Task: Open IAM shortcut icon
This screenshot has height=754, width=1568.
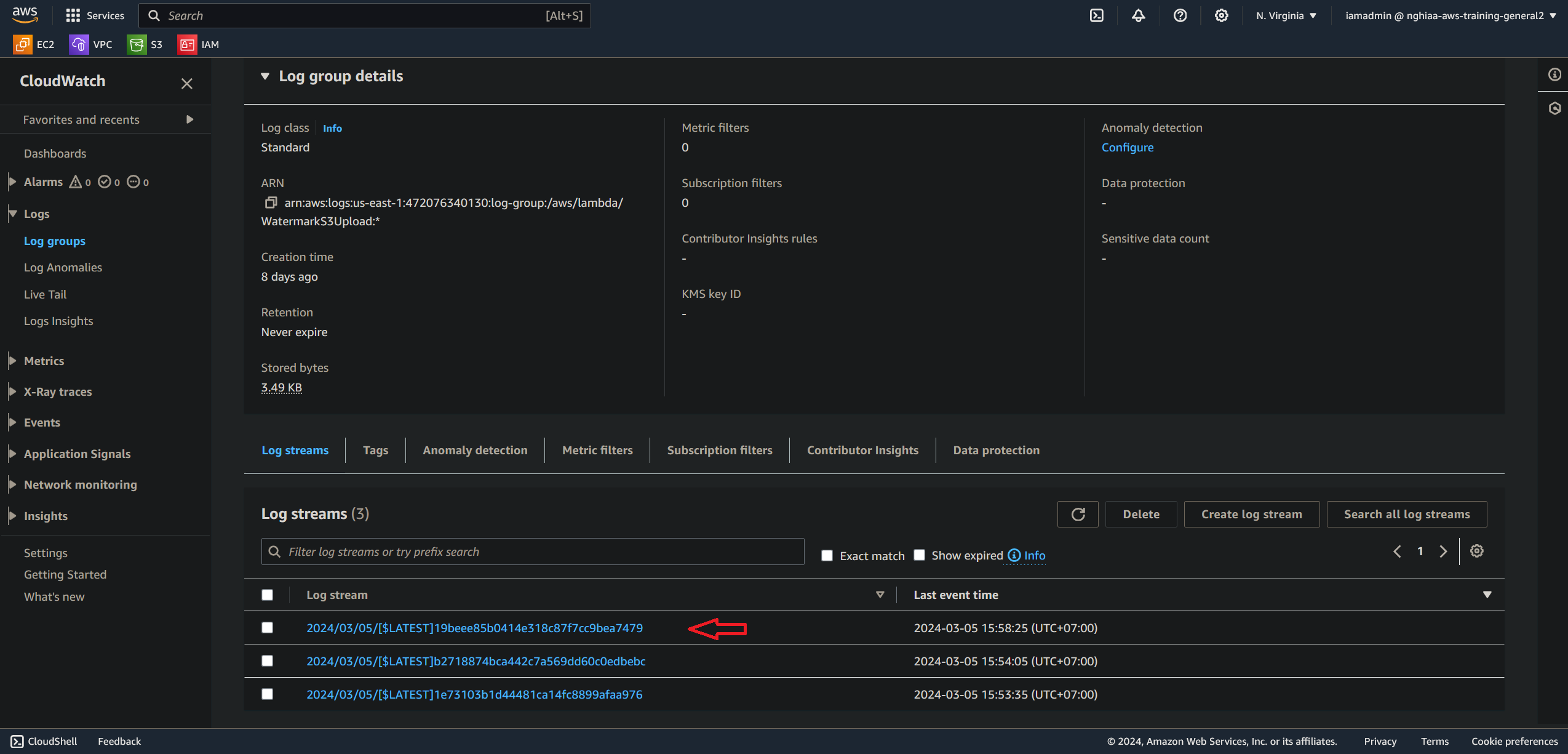Action: point(187,44)
